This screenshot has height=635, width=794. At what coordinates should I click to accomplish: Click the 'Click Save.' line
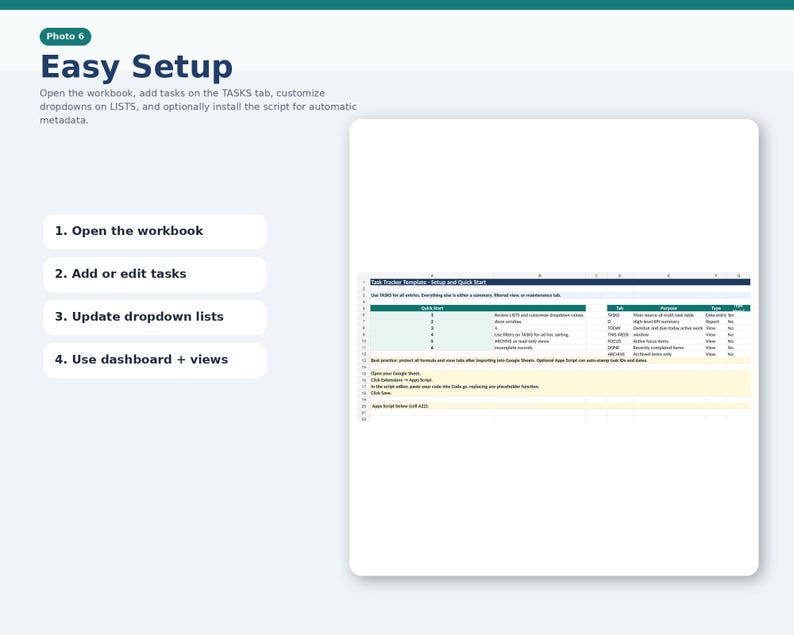[560, 393]
